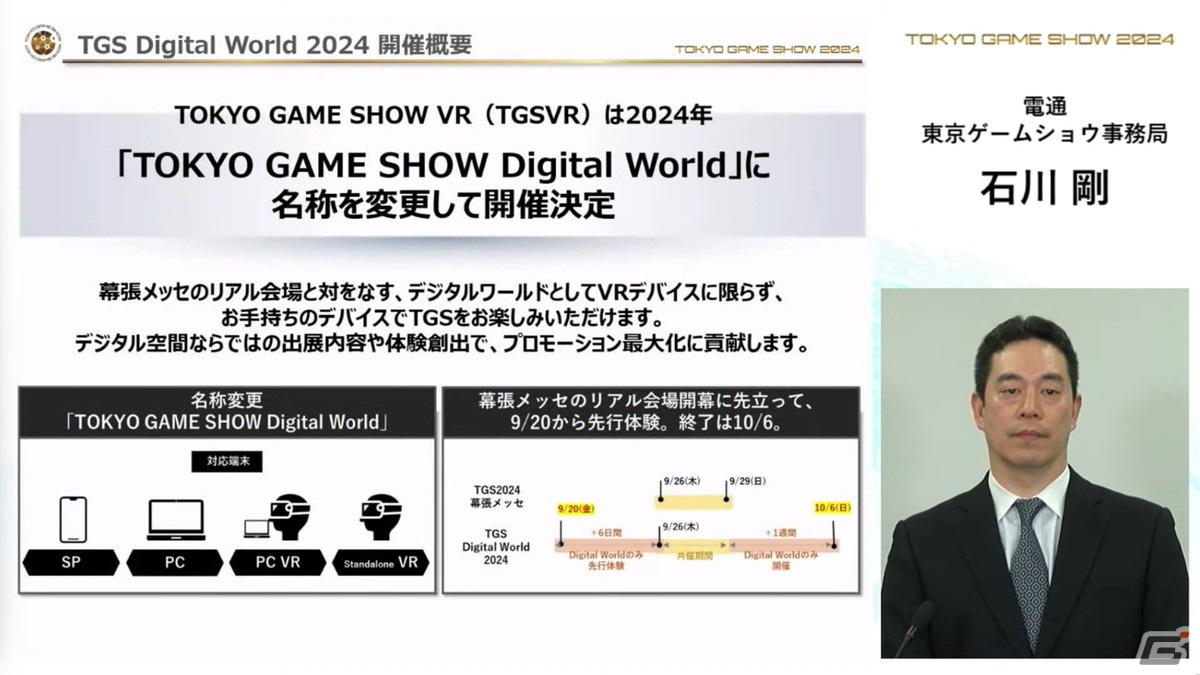The height and width of the screenshot is (675, 1200).
Task: Click the speaker name 石川 剛
Action: pos(1045,187)
